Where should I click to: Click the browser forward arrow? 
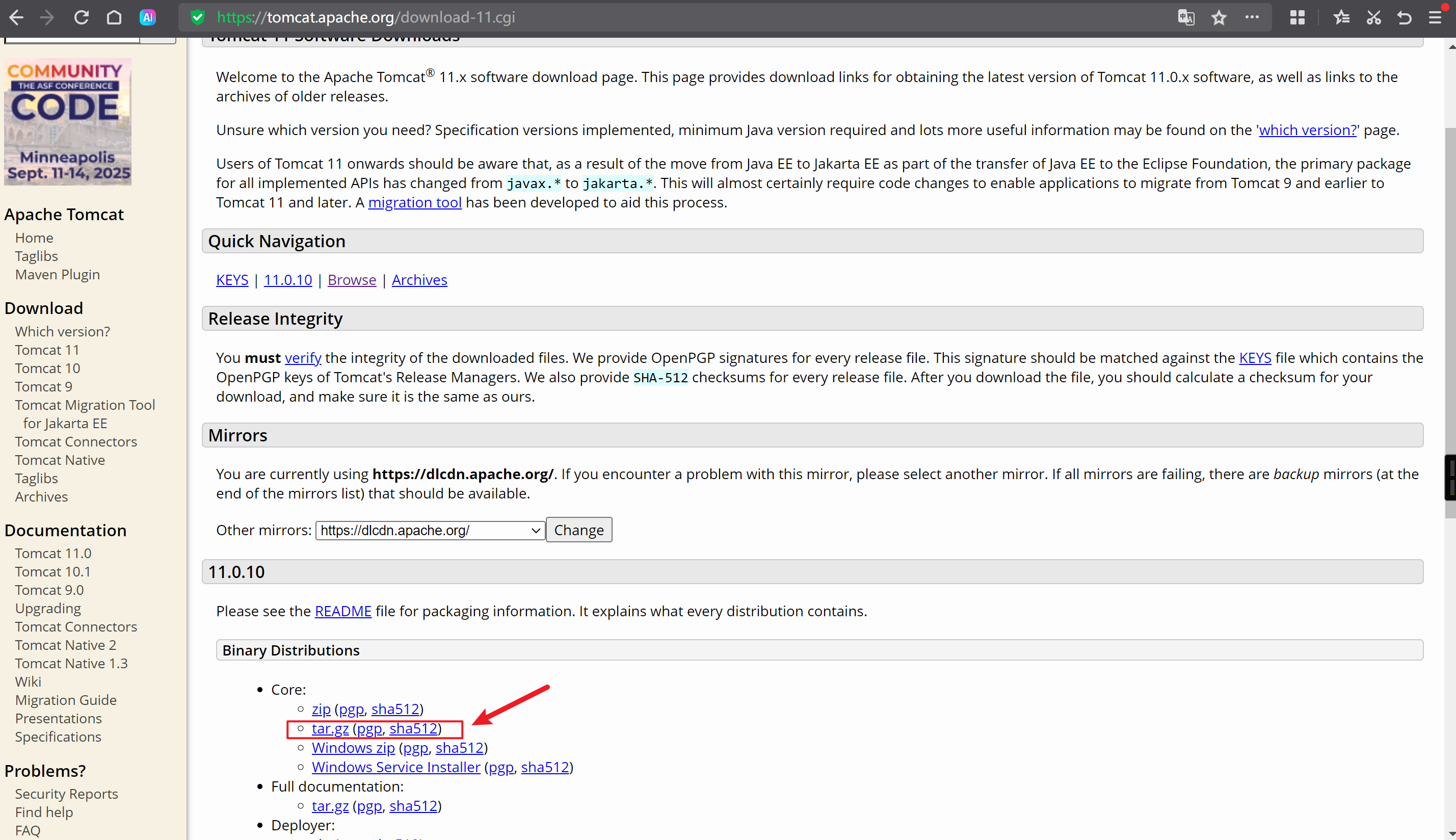(x=47, y=17)
